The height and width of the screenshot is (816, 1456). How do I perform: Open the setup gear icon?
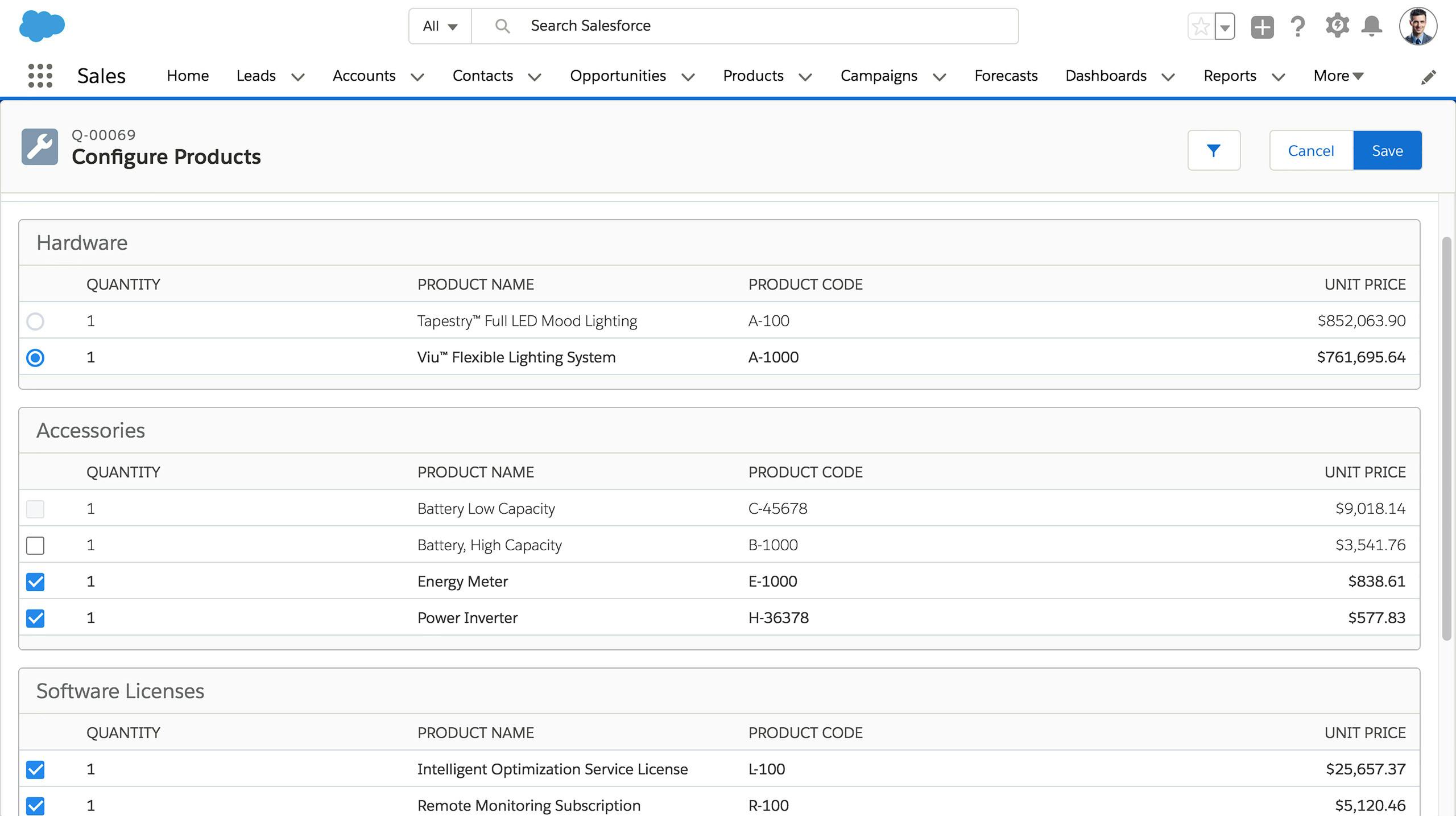click(1337, 26)
